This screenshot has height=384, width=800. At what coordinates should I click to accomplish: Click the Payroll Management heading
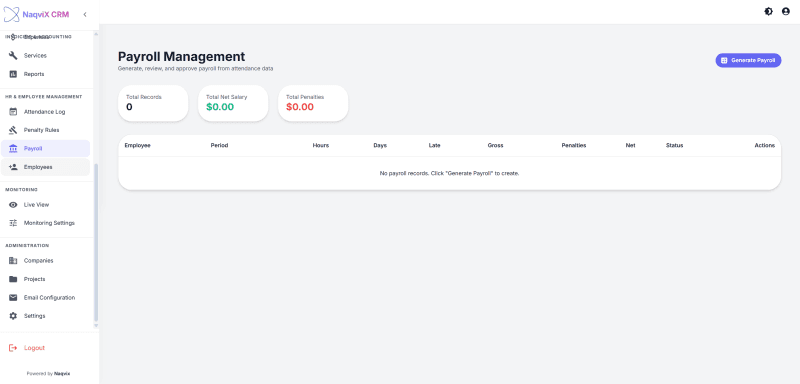click(x=182, y=56)
